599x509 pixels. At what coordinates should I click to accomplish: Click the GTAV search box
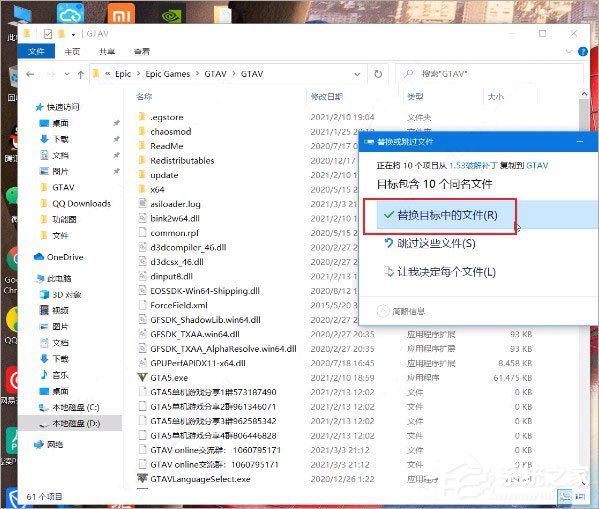point(489,74)
